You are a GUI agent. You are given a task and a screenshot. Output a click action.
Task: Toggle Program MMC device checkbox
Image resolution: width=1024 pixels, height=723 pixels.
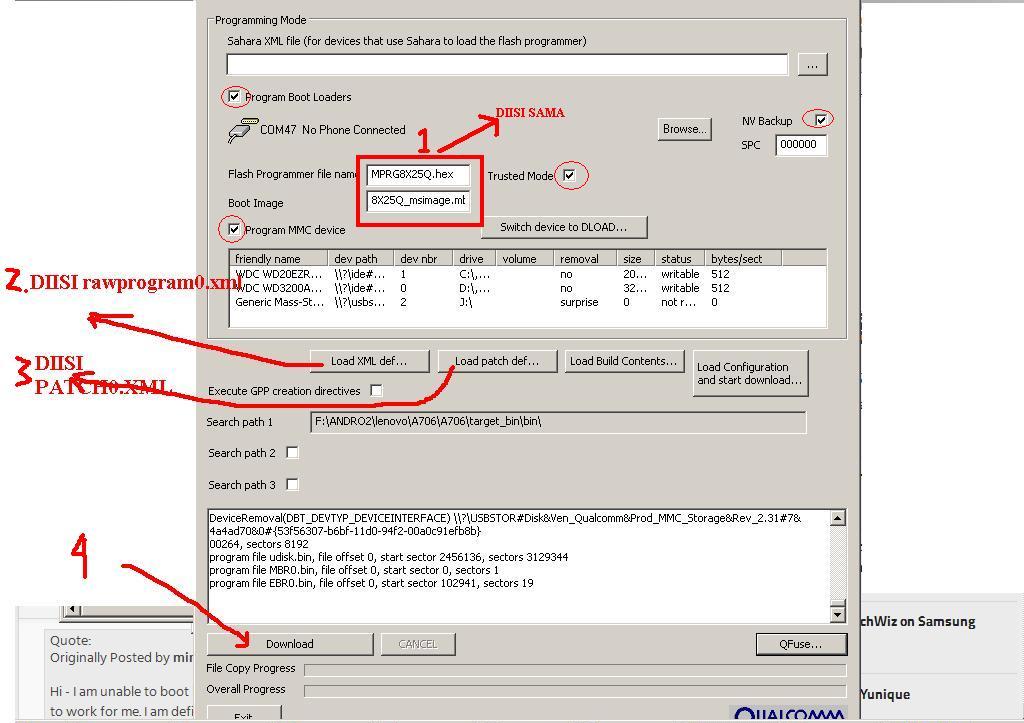pyautogui.click(x=234, y=229)
